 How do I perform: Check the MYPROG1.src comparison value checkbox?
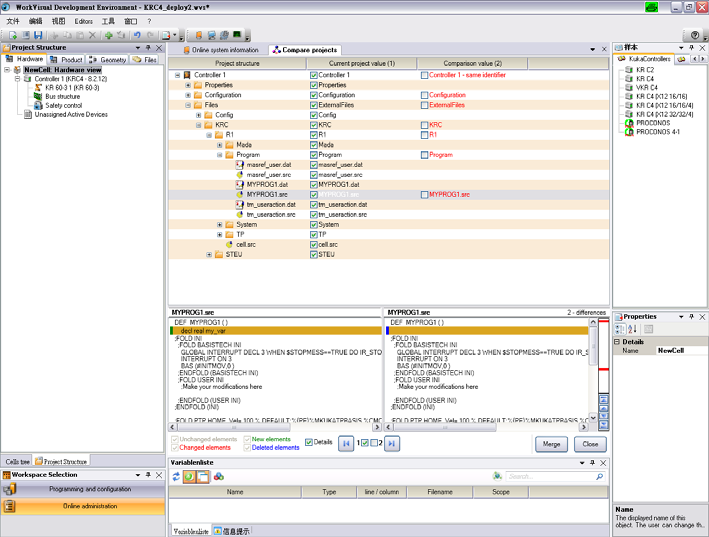424,195
